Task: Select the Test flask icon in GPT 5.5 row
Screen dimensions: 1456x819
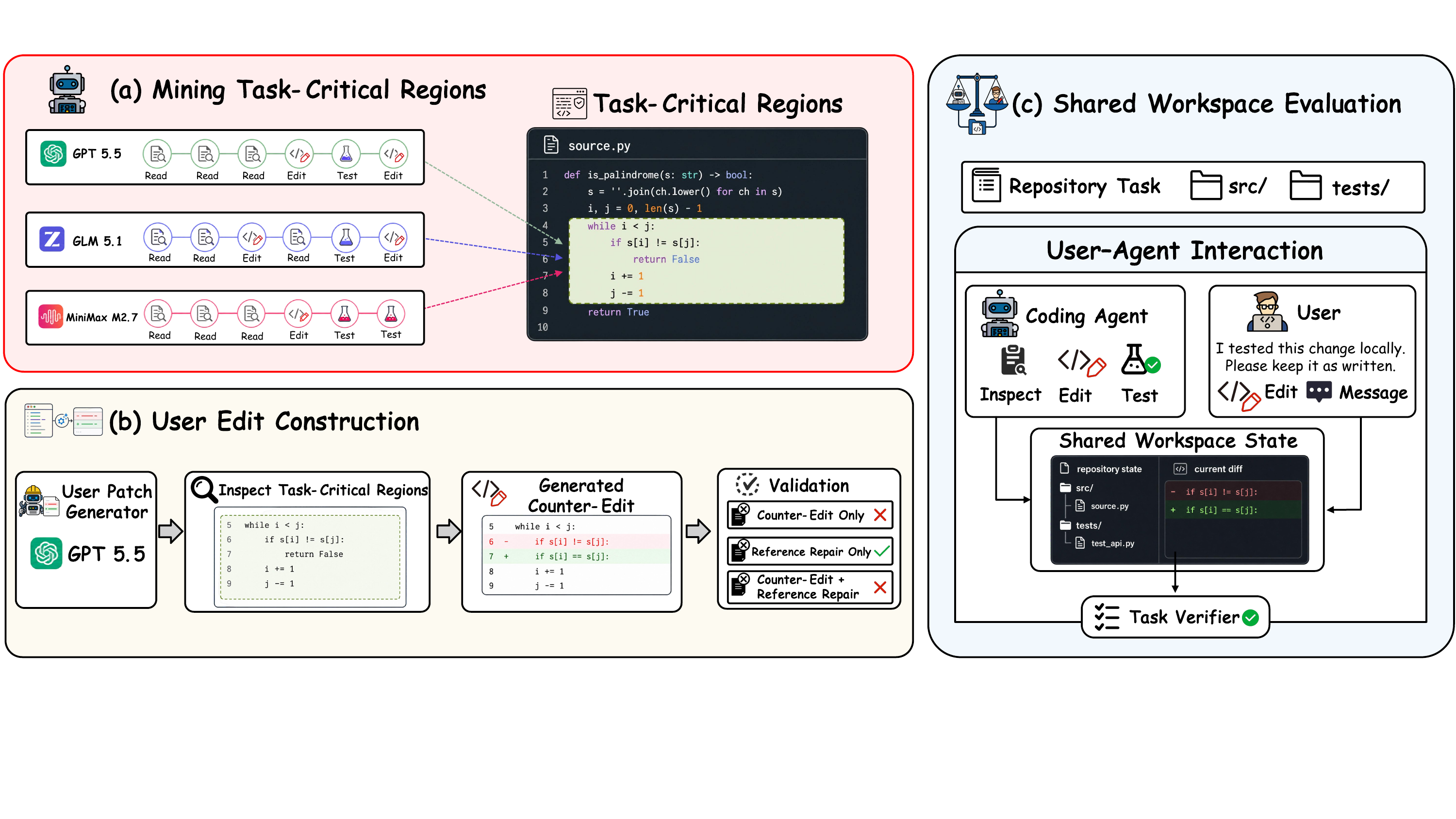Action: [346, 153]
